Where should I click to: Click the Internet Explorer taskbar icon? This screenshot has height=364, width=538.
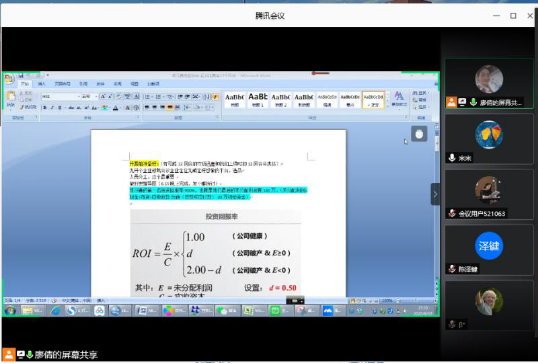(x=55, y=311)
